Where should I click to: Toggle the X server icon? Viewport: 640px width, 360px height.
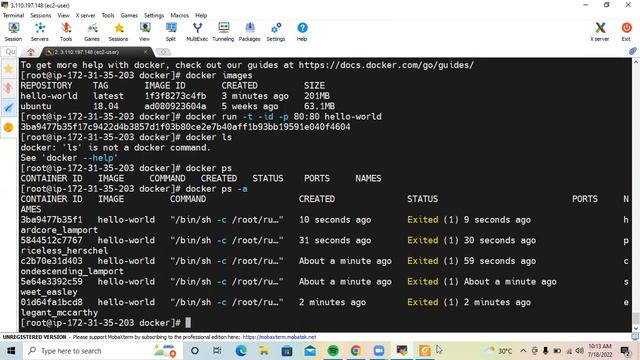pyautogui.click(x=600, y=31)
